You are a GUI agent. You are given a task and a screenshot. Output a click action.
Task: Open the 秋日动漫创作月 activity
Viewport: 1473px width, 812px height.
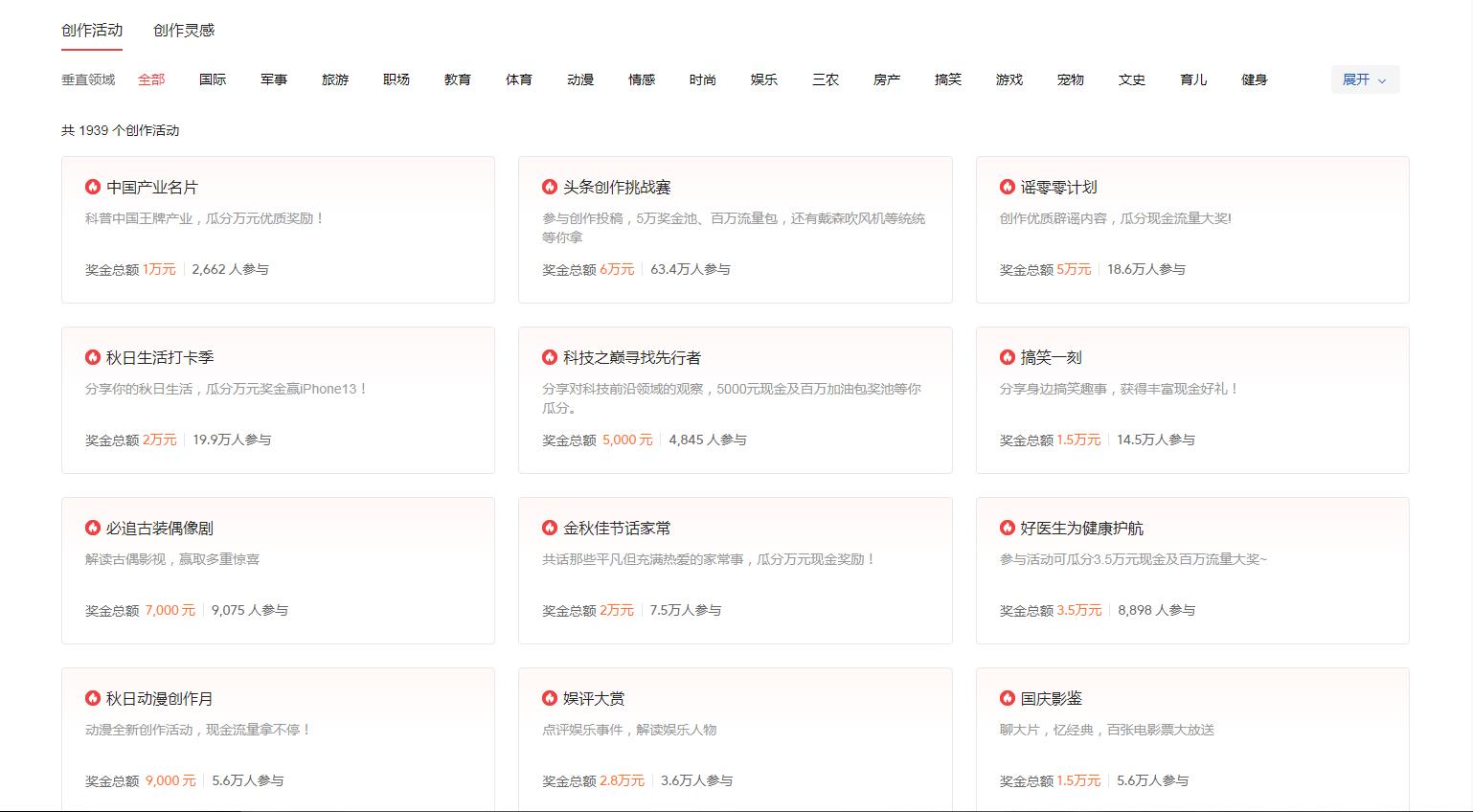277,737
